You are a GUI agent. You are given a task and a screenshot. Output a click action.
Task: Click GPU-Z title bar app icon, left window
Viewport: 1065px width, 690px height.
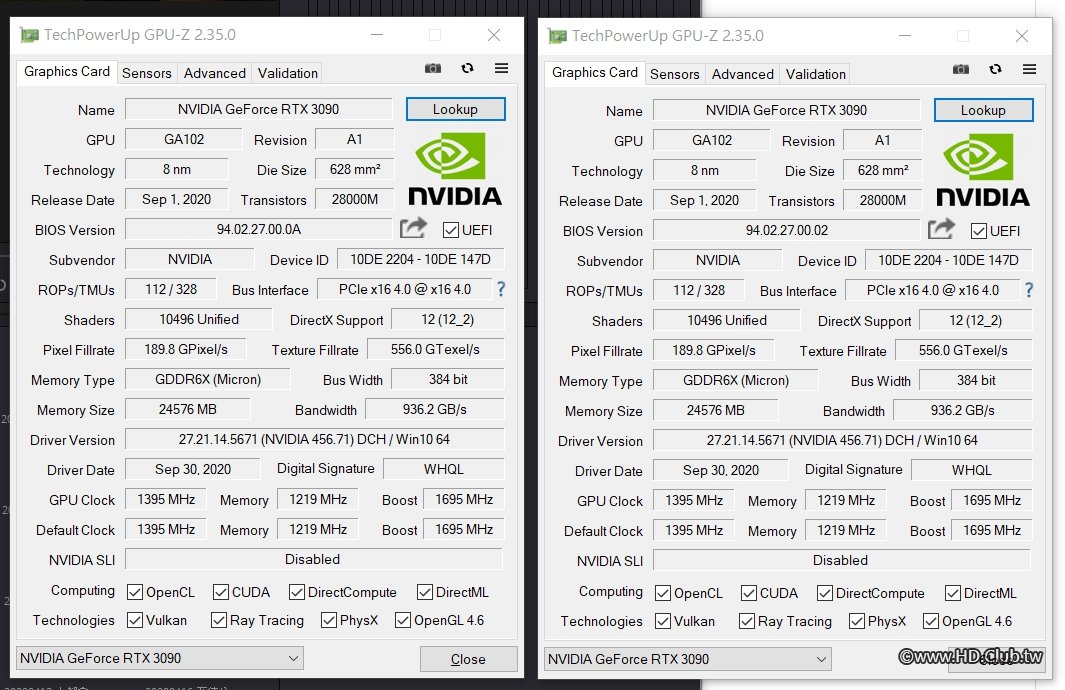[29, 35]
